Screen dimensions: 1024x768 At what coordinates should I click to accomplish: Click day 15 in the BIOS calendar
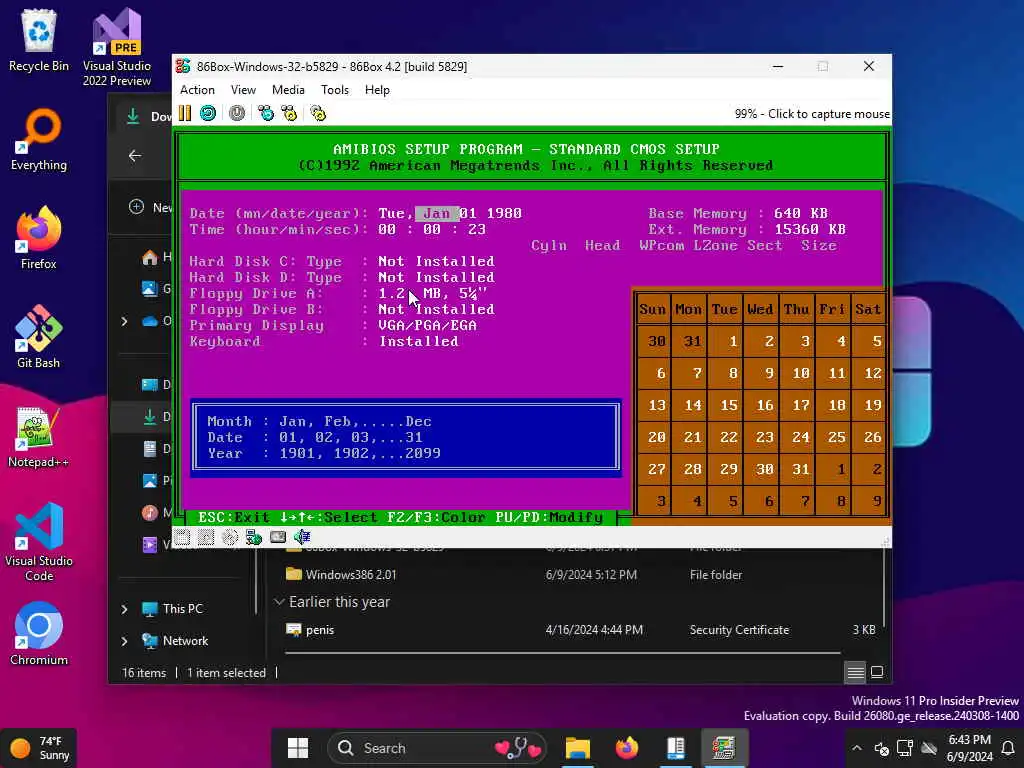tap(729, 405)
